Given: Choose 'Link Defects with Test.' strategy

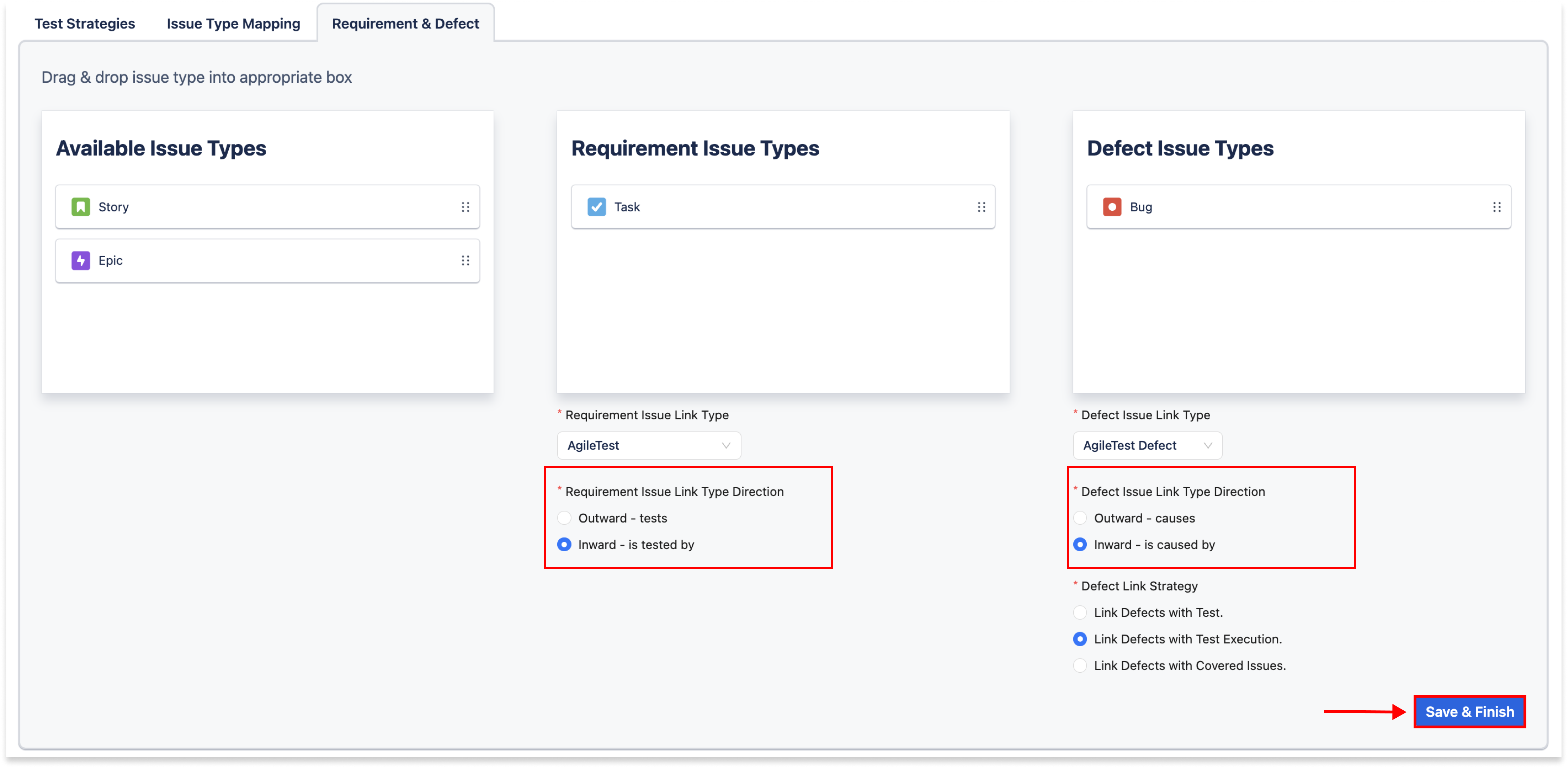Looking at the screenshot, I should (x=1080, y=612).
